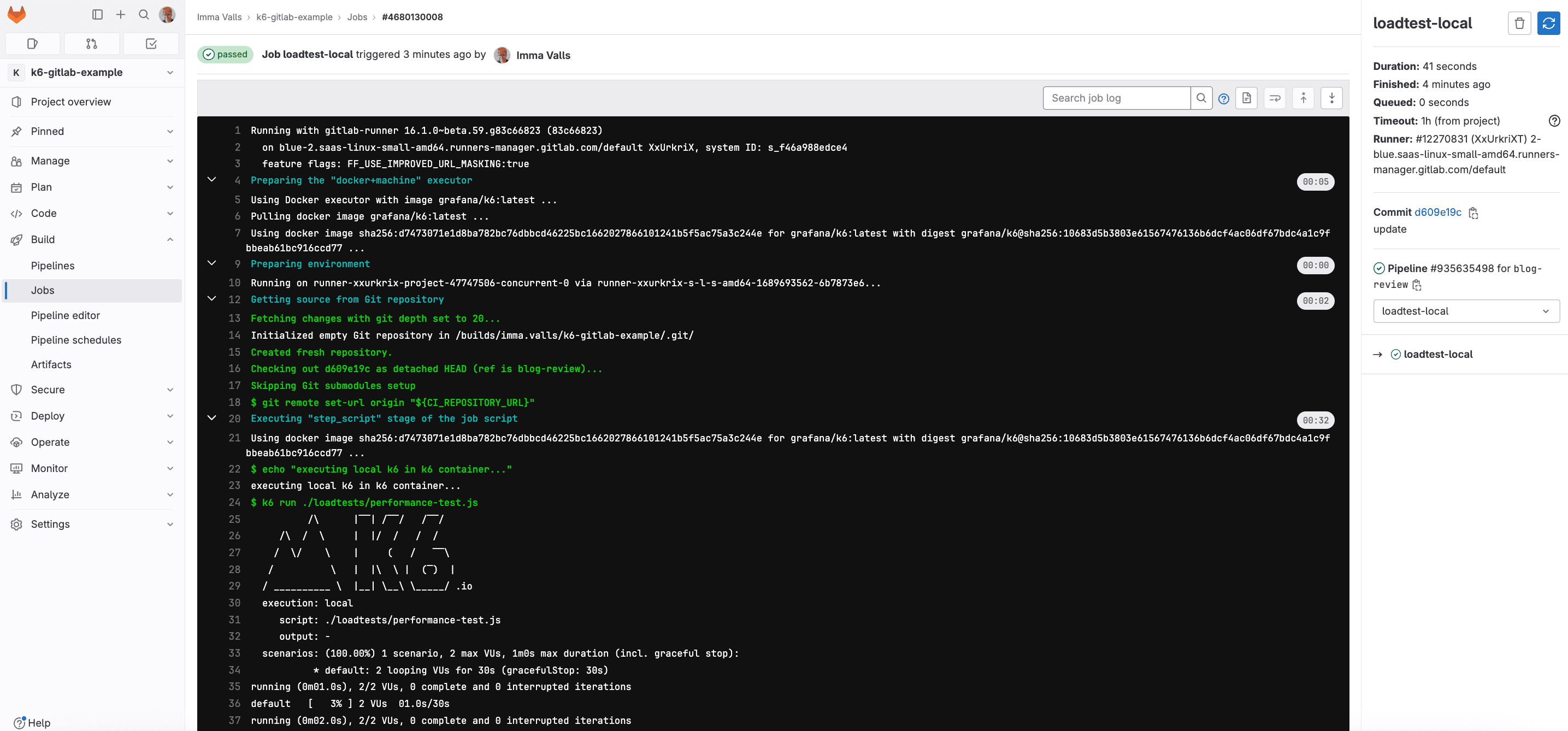
Task: Open commit d609e19c link
Action: pyautogui.click(x=1439, y=213)
